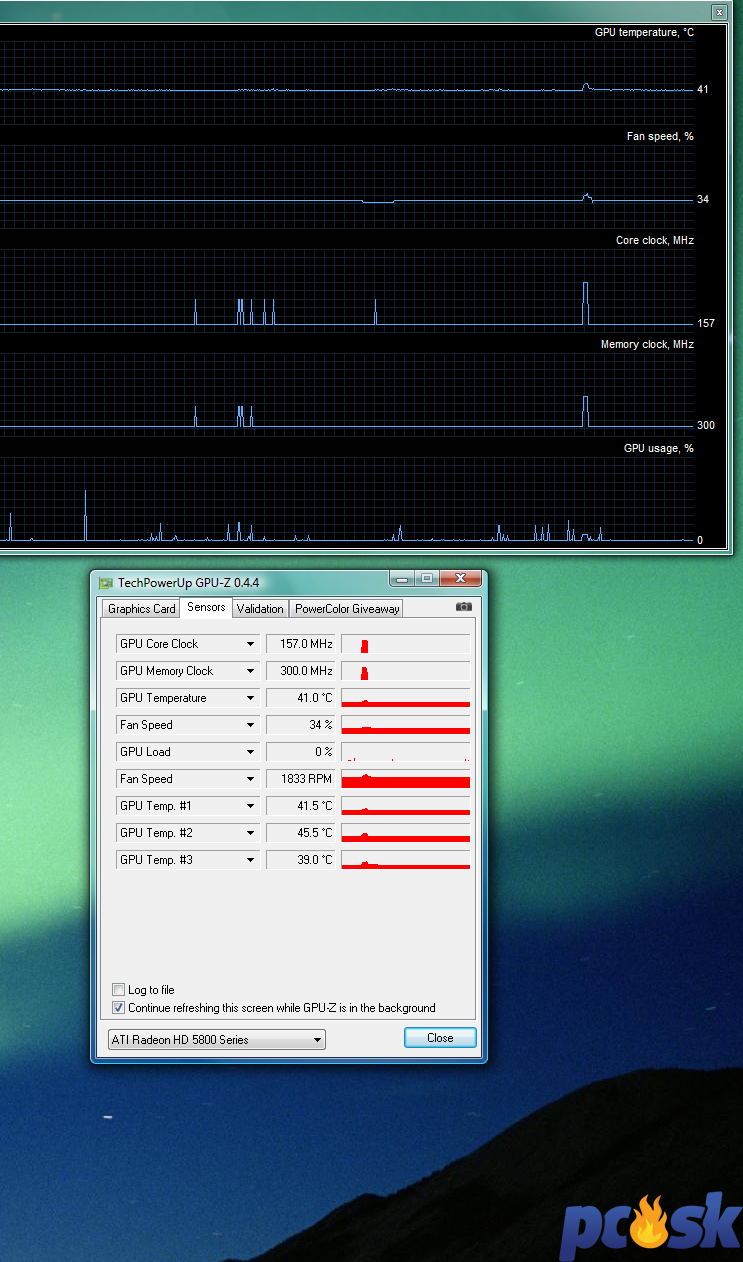Click the GPU Core Clock history graph
The height and width of the screenshot is (1262, 743).
click(x=405, y=644)
